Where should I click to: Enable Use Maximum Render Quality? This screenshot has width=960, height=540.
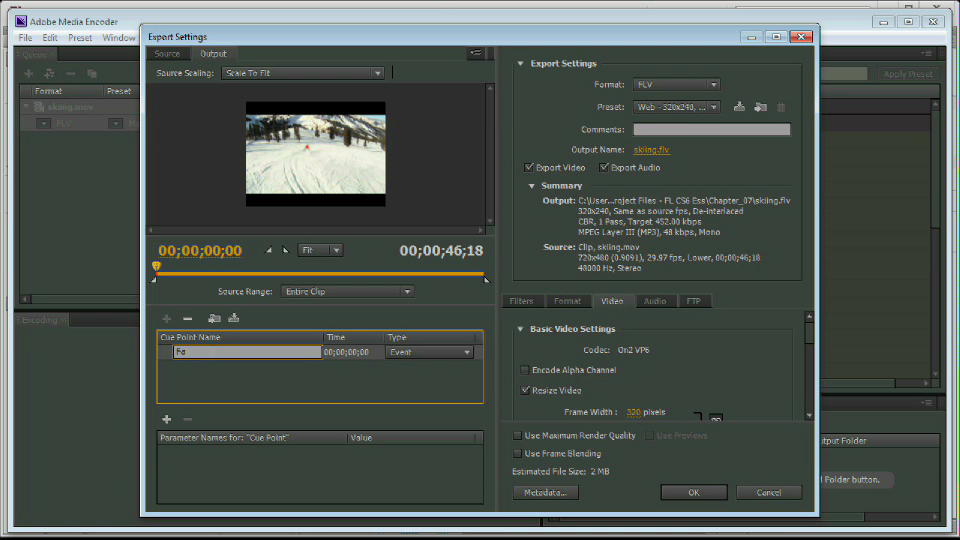517,435
